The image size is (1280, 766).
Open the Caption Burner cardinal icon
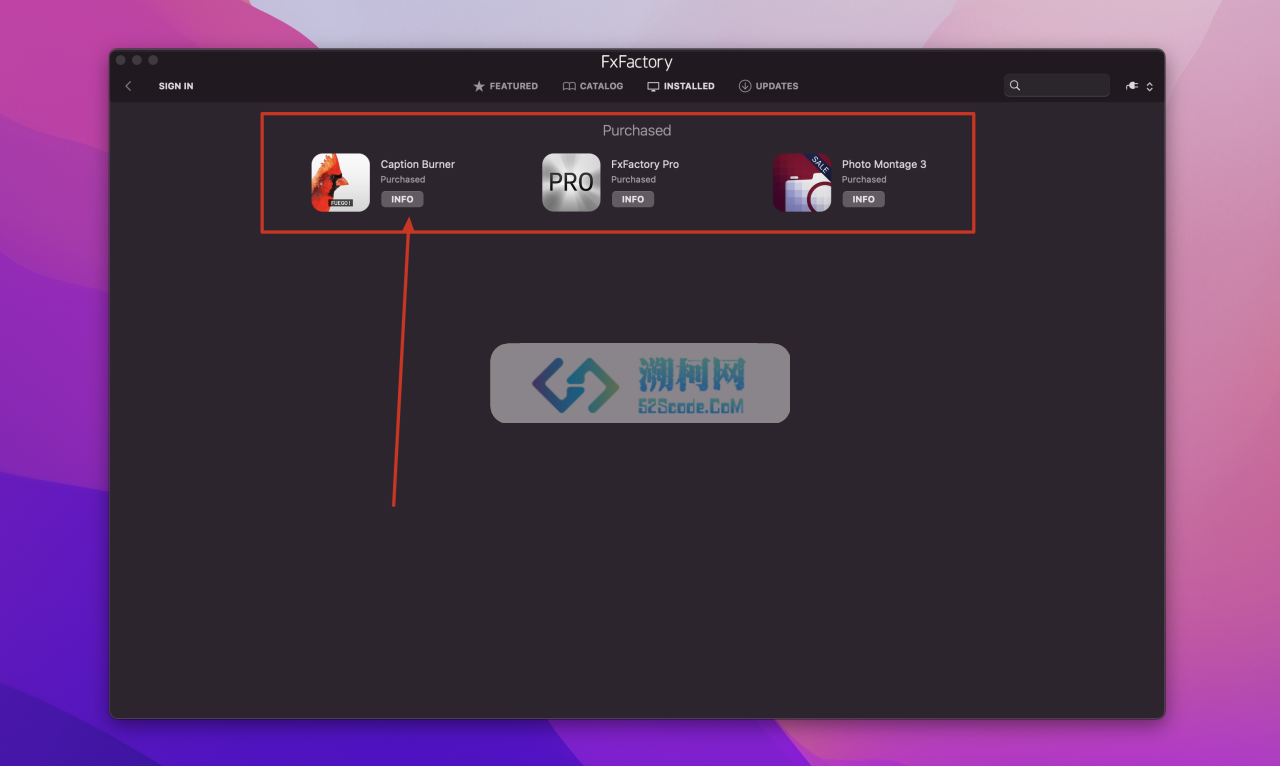click(x=340, y=182)
